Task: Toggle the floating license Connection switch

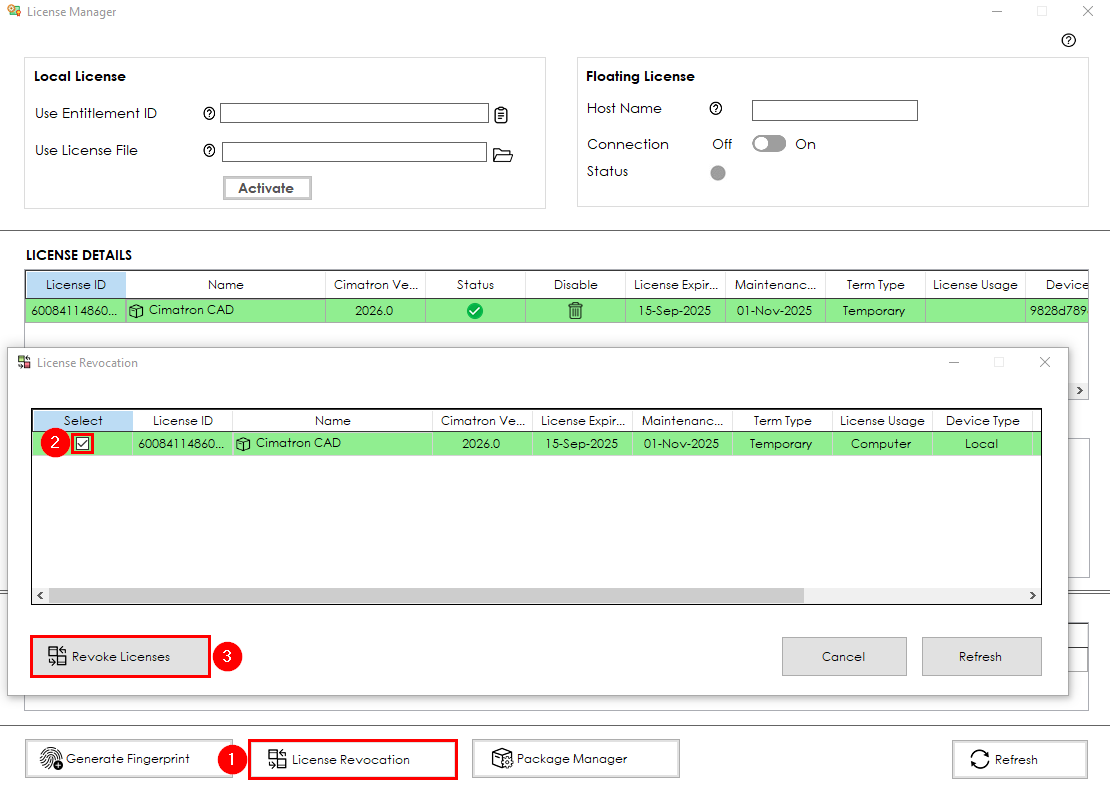Action: pyautogui.click(x=769, y=144)
